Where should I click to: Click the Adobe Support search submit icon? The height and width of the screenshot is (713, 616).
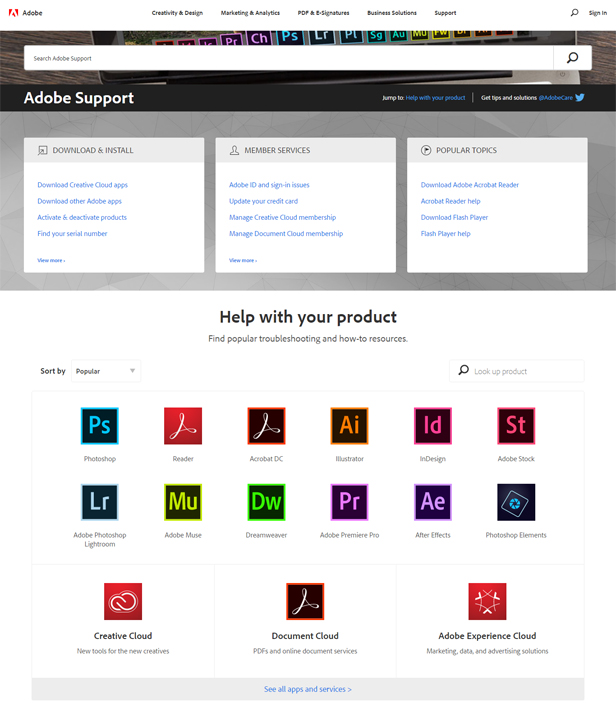(x=572, y=58)
